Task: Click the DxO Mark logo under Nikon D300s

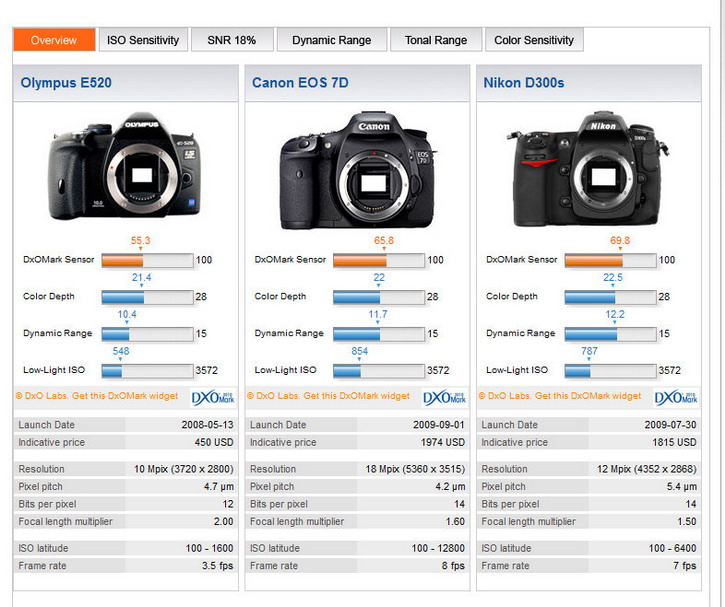Action: pyautogui.click(x=676, y=398)
